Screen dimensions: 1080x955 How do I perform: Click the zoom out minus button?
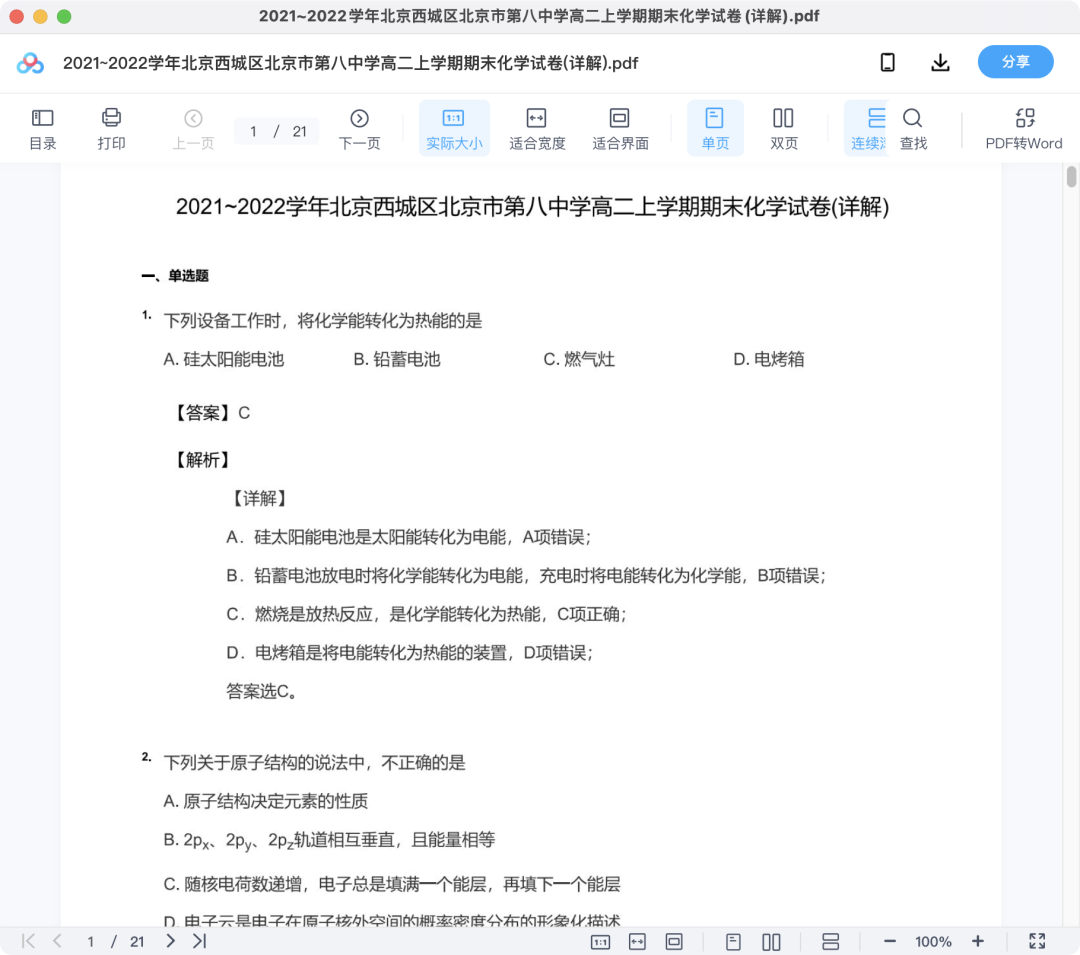coord(890,941)
